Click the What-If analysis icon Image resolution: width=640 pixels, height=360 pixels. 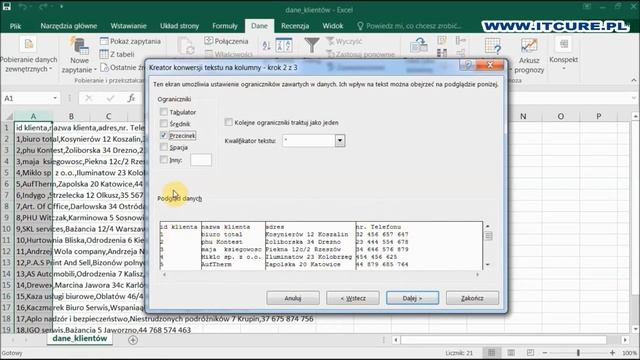click(x=493, y=46)
